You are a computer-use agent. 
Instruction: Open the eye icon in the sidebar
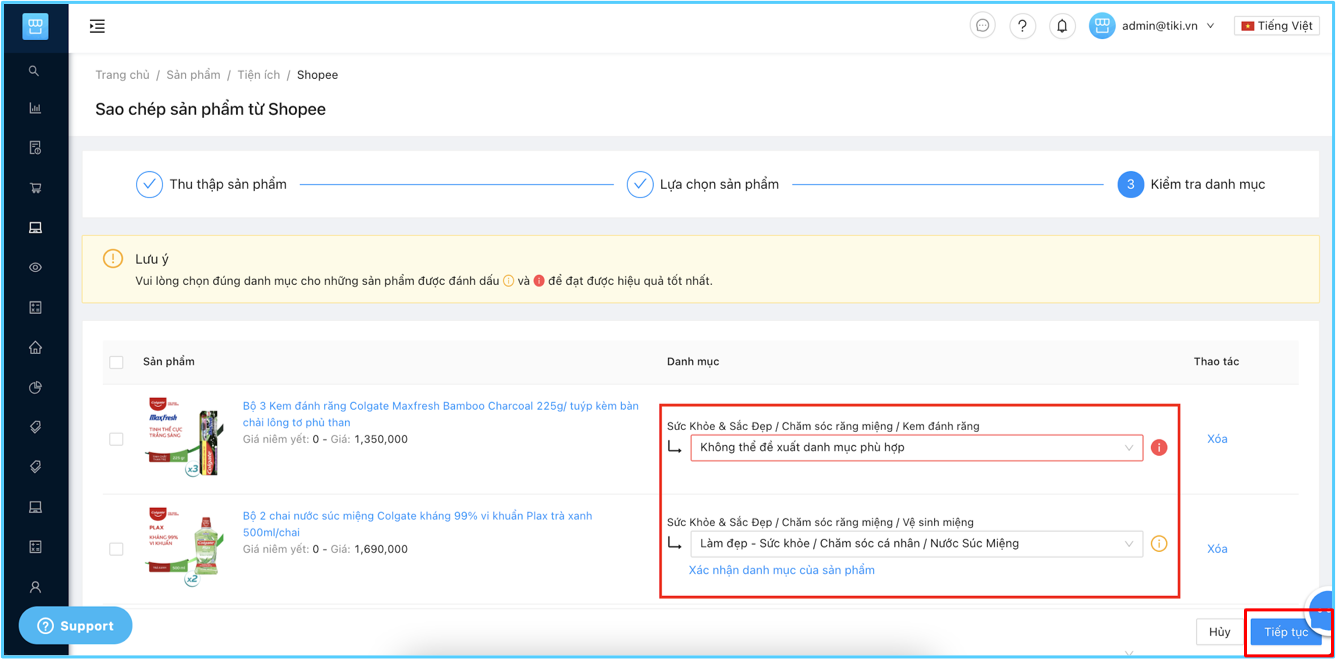point(35,268)
